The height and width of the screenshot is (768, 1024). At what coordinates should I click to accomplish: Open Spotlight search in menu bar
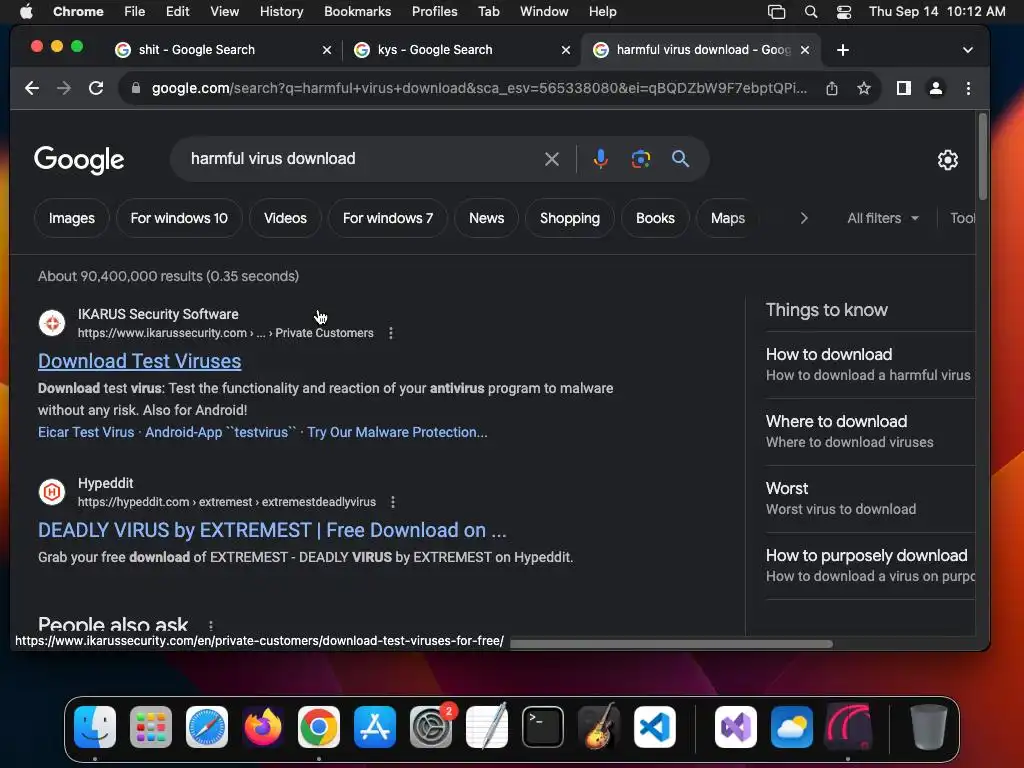(x=810, y=12)
